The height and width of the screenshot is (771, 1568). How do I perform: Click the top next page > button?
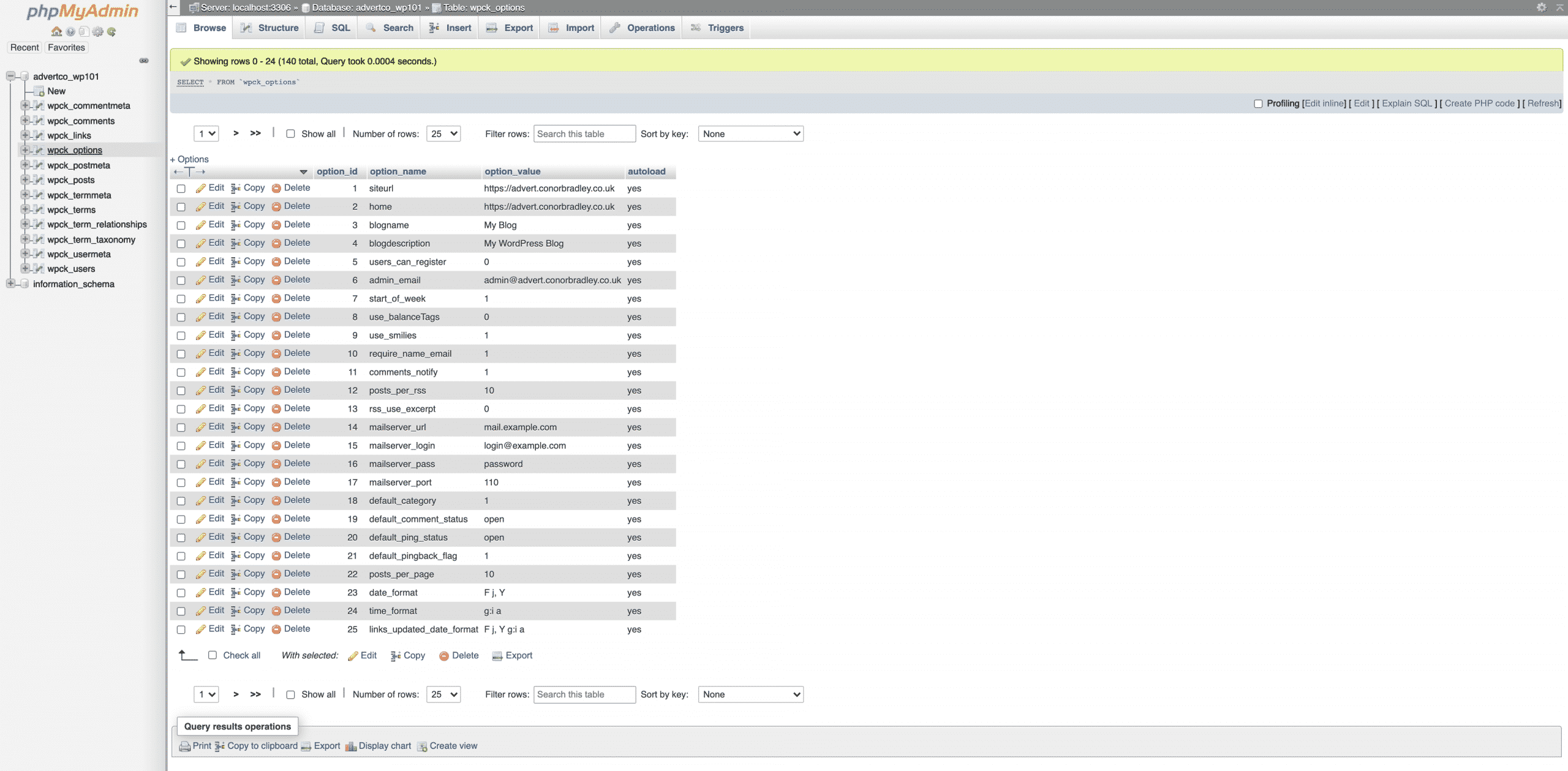[236, 134]
